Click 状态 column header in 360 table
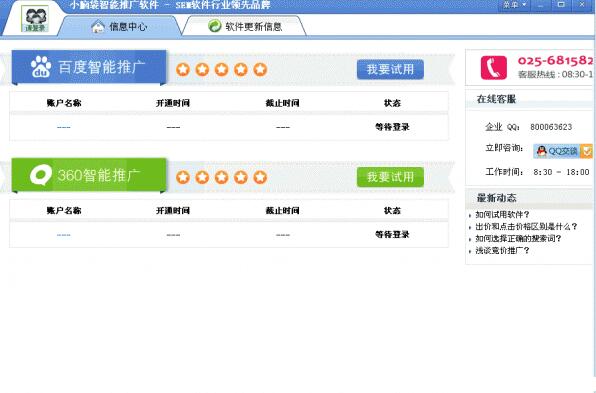 tap(392, 210)
